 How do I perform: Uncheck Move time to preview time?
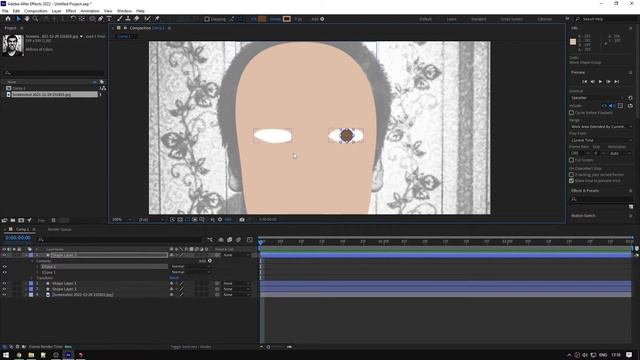pos(571,180)
